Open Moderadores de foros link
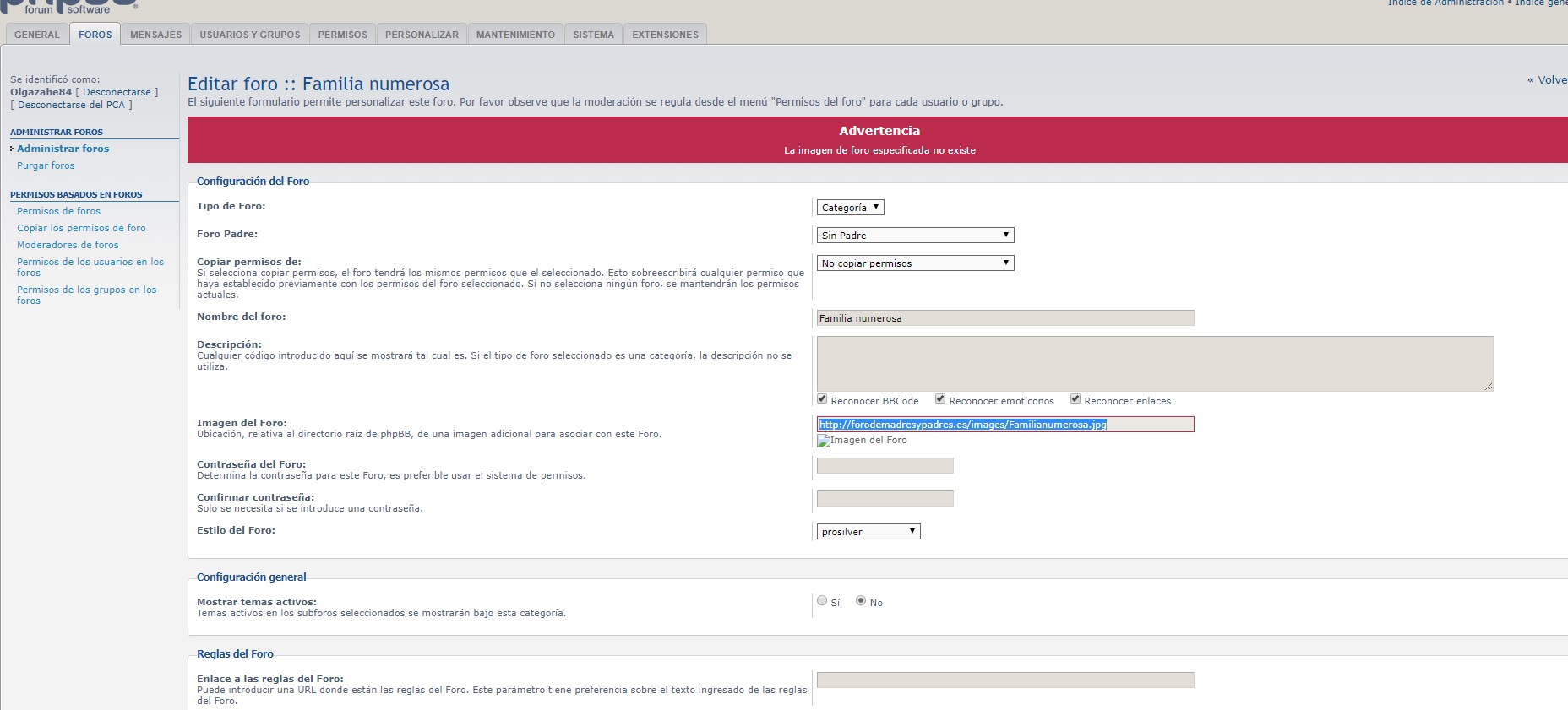 click(68, 245)
